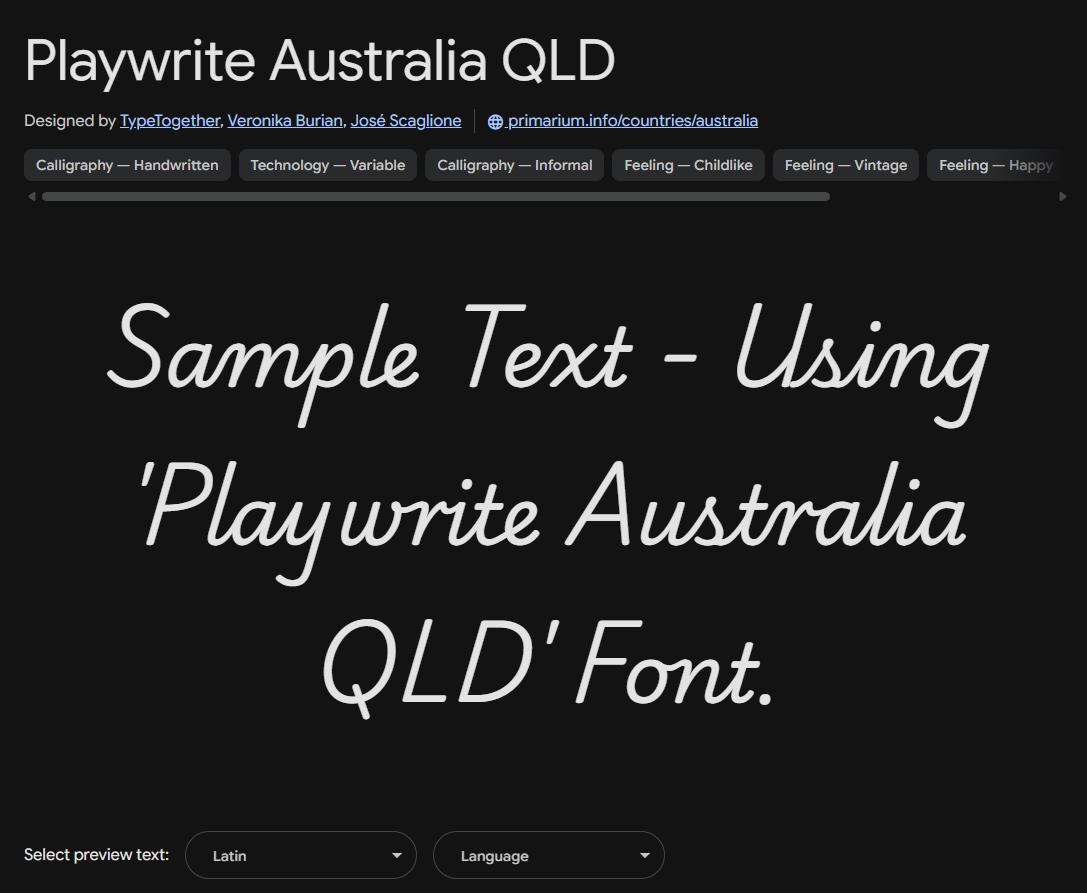1087x893 pixels.
Task: Open the Veronika Burian designer link
Action: 285,121
